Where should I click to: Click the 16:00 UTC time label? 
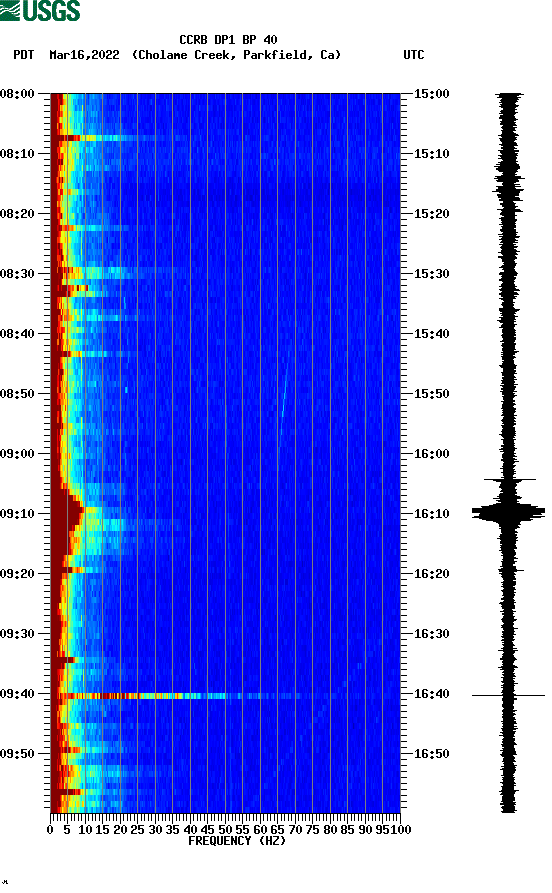[431, 454]
